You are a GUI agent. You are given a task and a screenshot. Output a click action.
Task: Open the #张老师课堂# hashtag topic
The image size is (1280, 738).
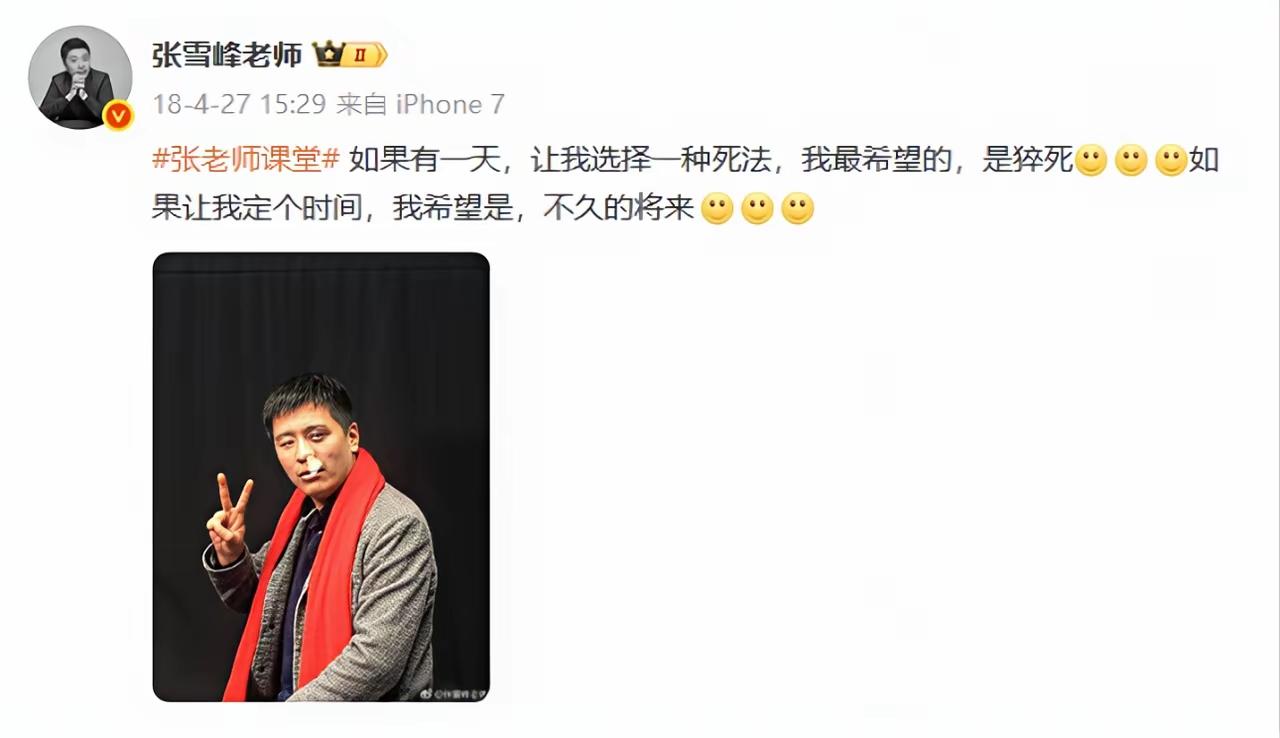[246, 160]
